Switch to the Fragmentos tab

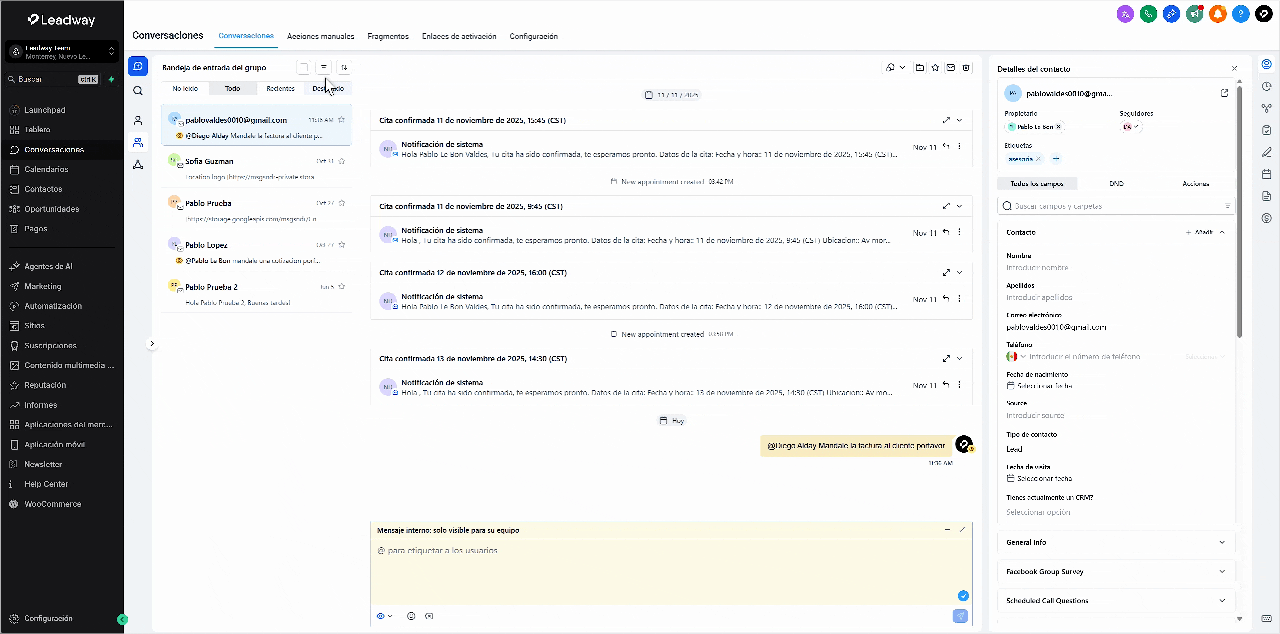[x=388, y=36]
